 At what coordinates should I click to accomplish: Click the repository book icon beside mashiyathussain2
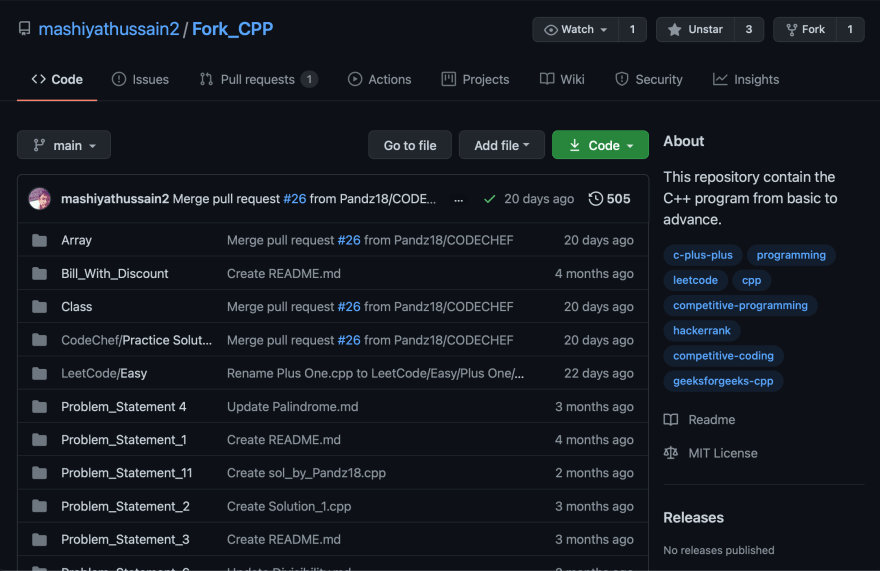pos(24,29)
